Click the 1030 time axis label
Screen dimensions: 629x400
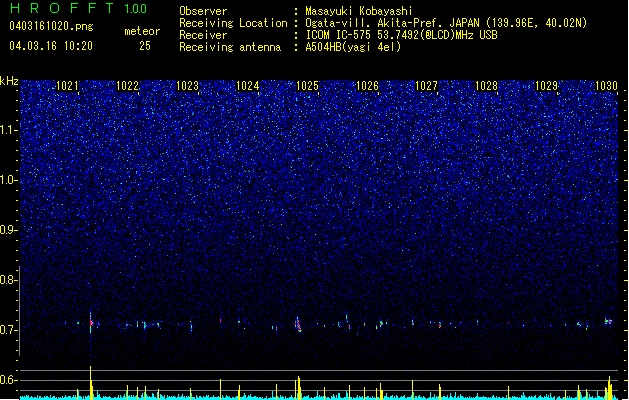pos(606,86)
